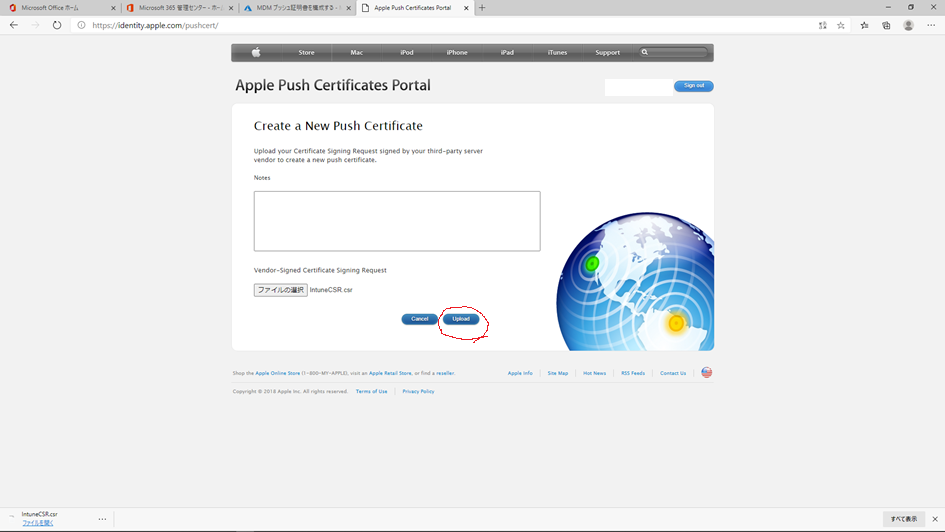The height and width of the screenshot is (532, 945).
Task: Open Mac in Apple navigation
Action: (x=356, y=52)
